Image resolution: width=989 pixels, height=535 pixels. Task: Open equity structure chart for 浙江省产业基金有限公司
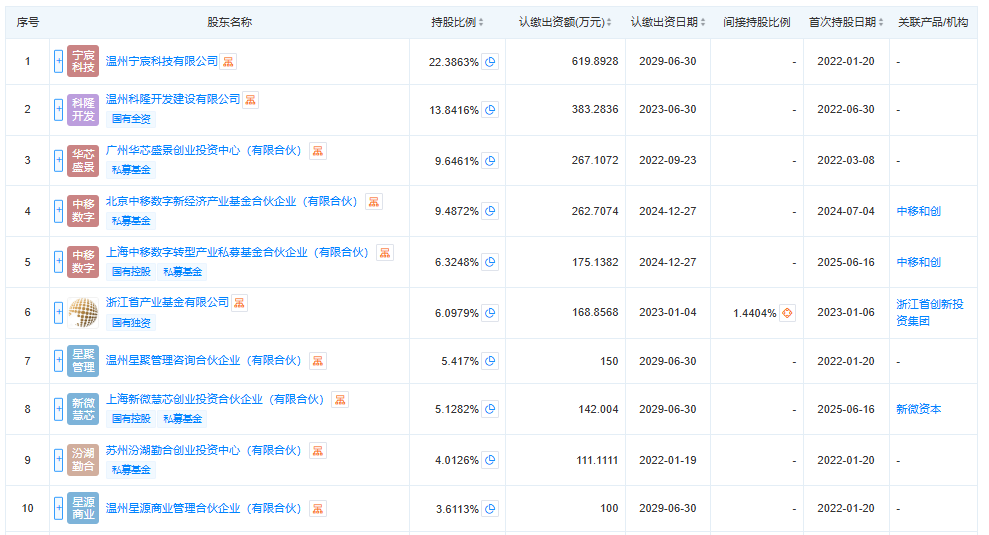pyautogui.click(x=239, y=303)
